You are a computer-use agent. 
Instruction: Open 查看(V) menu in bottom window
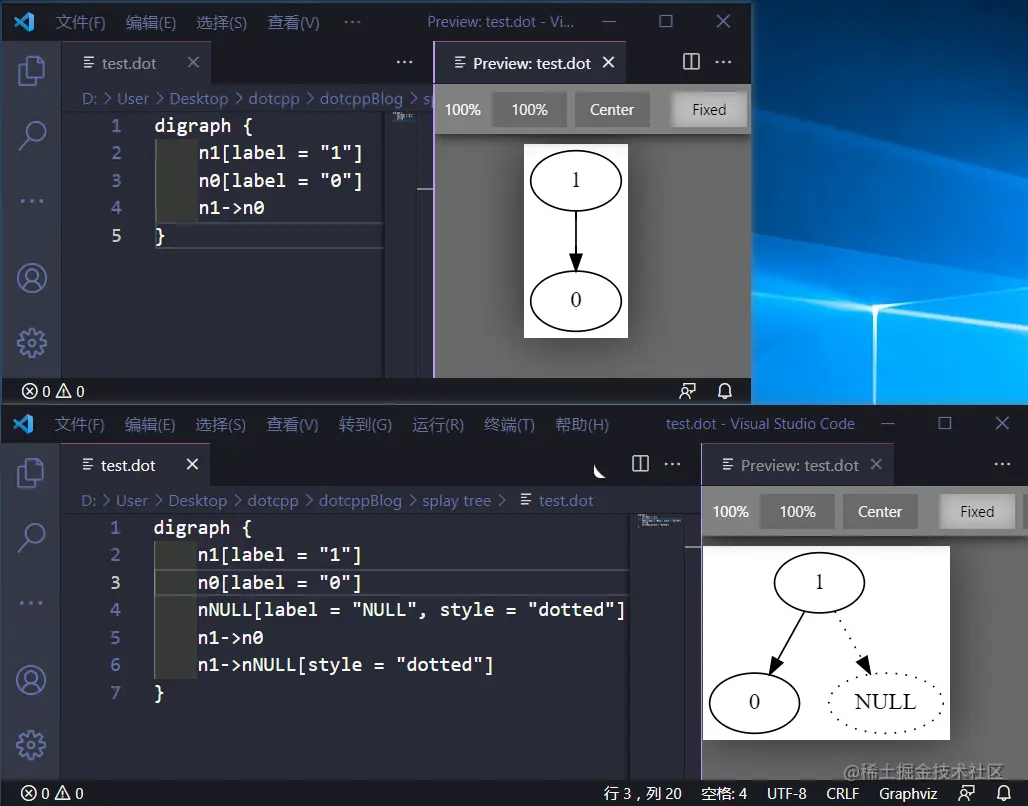click(292, 424)
